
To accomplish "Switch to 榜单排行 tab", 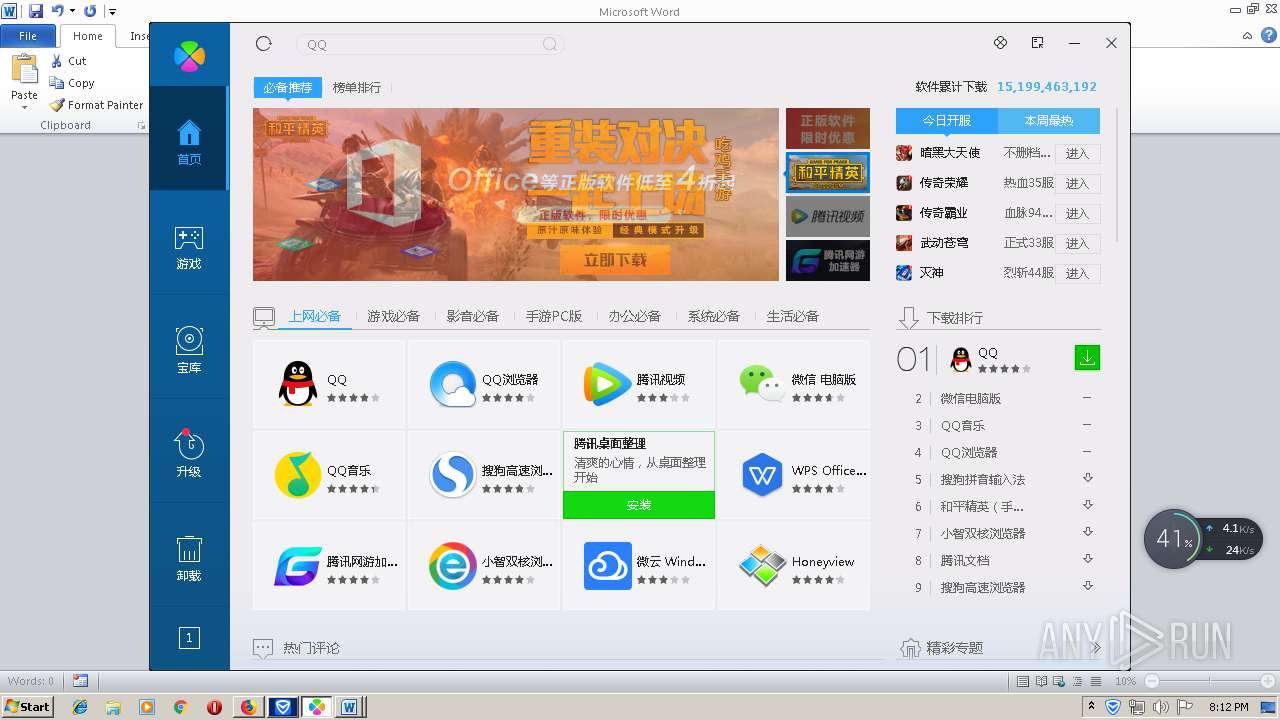I will (357, 88).
